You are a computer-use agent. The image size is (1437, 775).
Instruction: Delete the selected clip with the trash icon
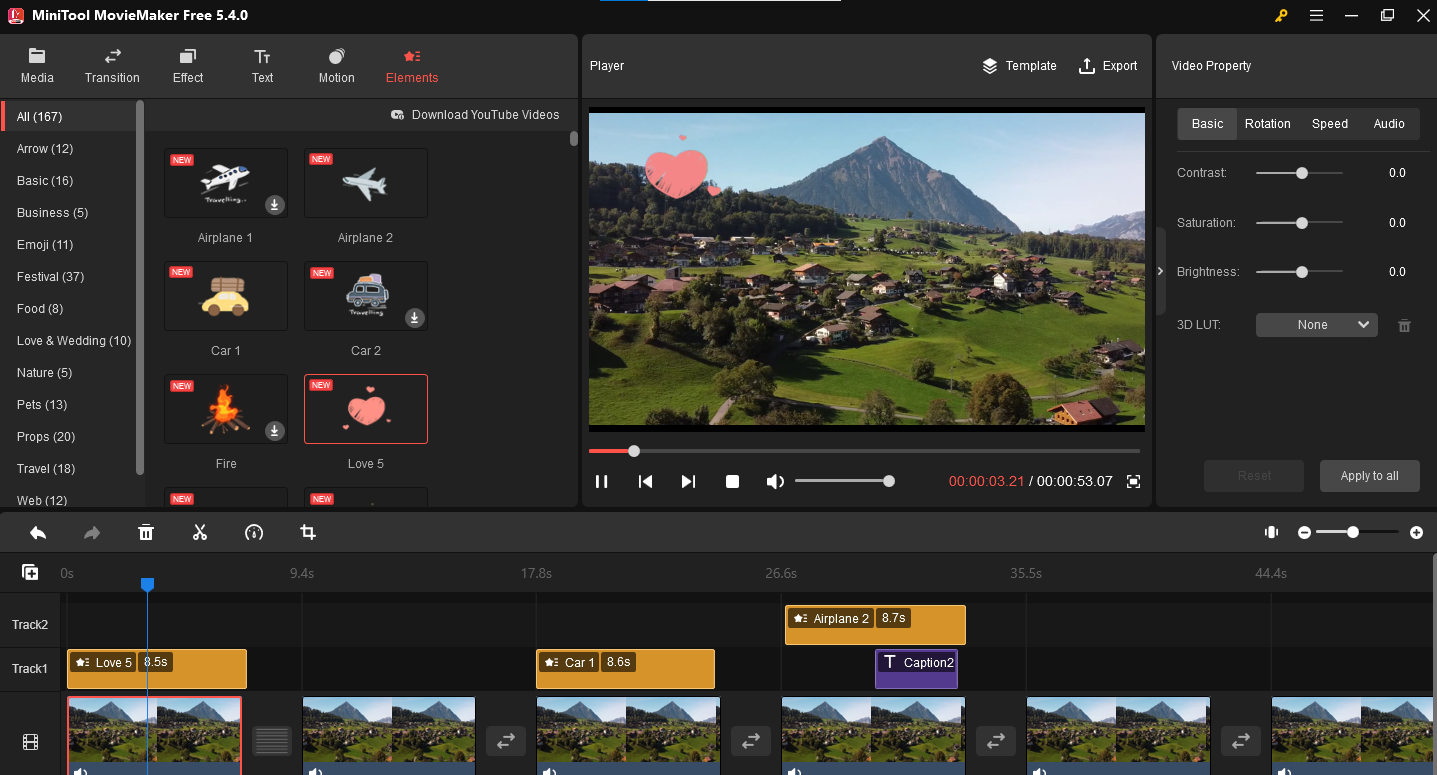pyautogui.click(x=146, y=533)
